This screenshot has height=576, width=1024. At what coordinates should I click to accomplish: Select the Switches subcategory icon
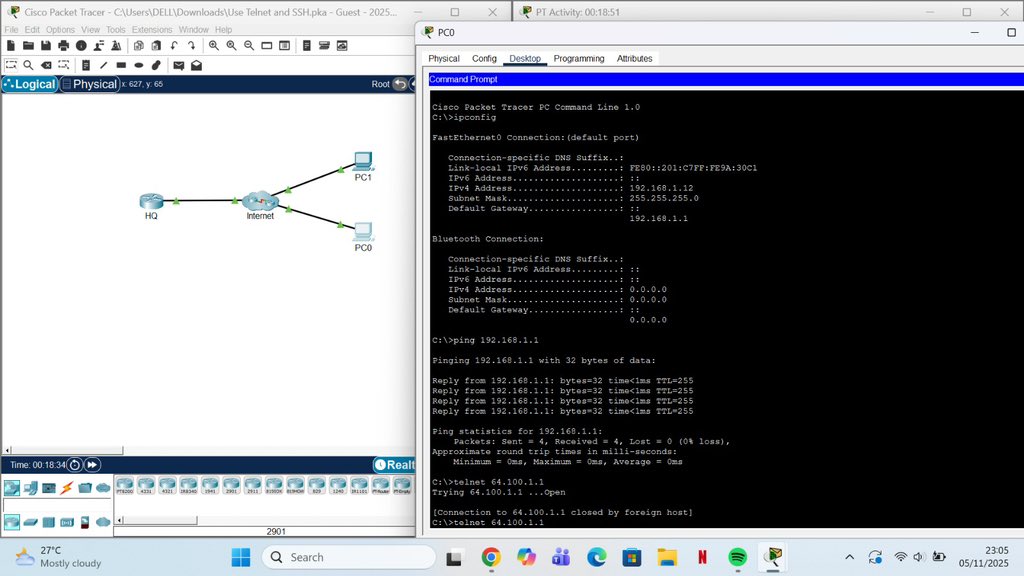30,522
